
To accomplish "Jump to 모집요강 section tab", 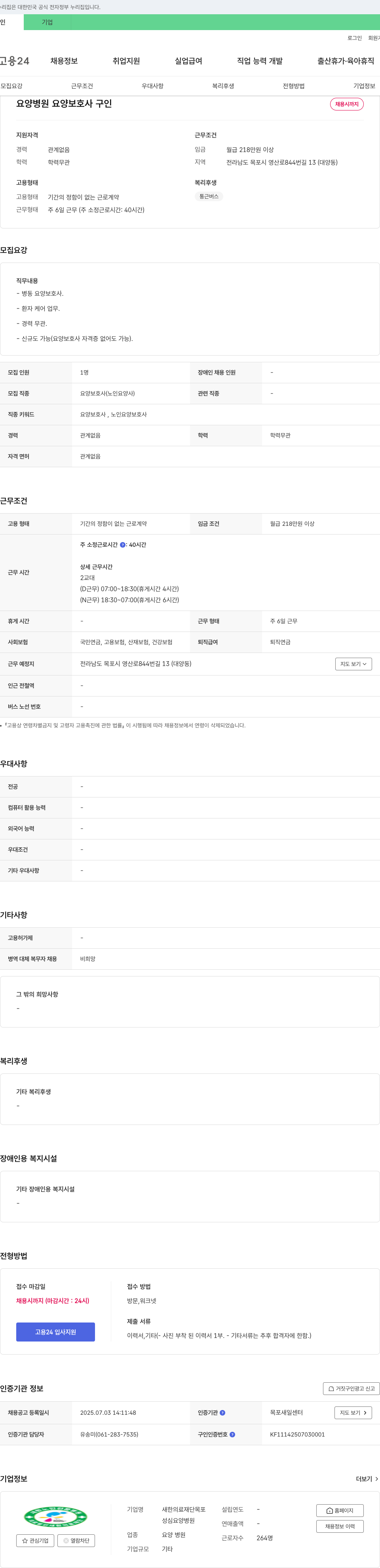I will pyautogui.click(x=11, y=86).
